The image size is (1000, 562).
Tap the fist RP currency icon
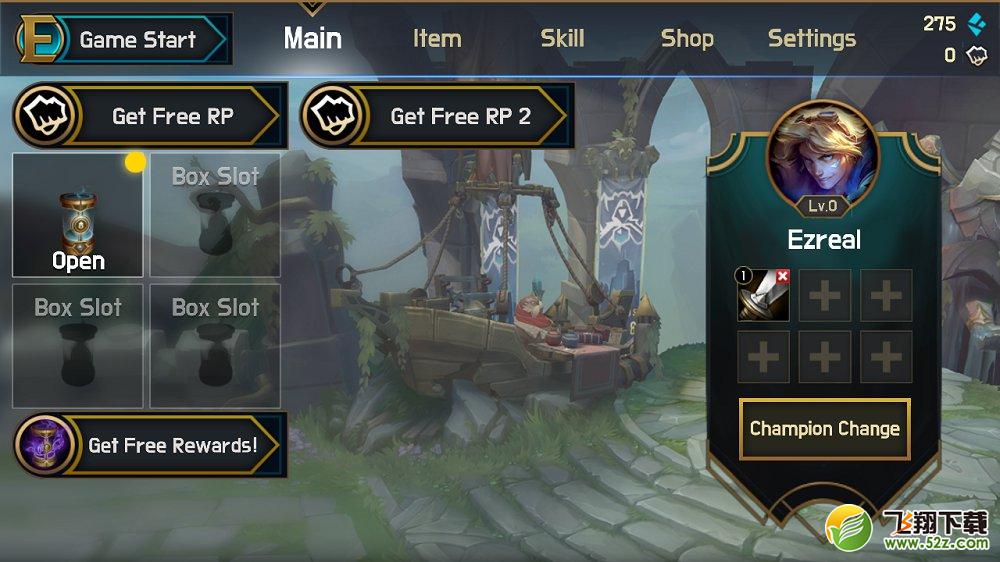[x=976, y=55]
